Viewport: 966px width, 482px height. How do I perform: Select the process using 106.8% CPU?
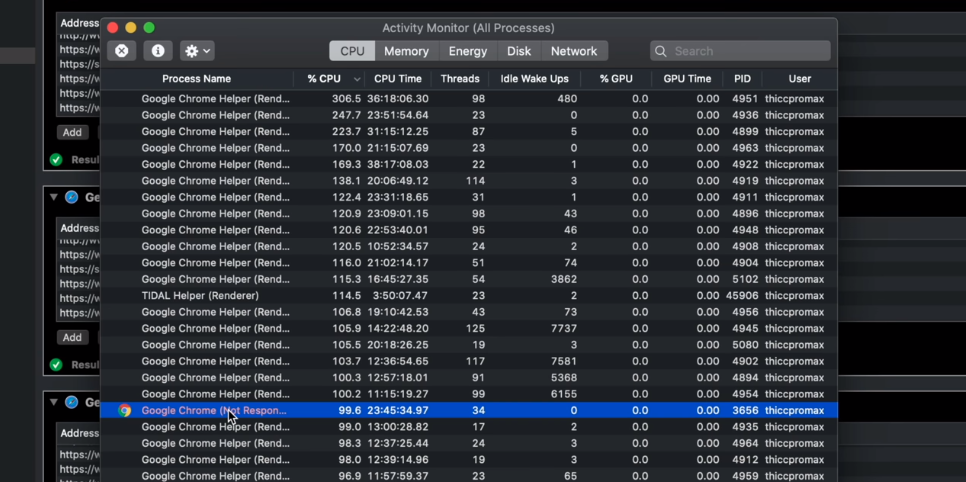(x=469, y=312)
